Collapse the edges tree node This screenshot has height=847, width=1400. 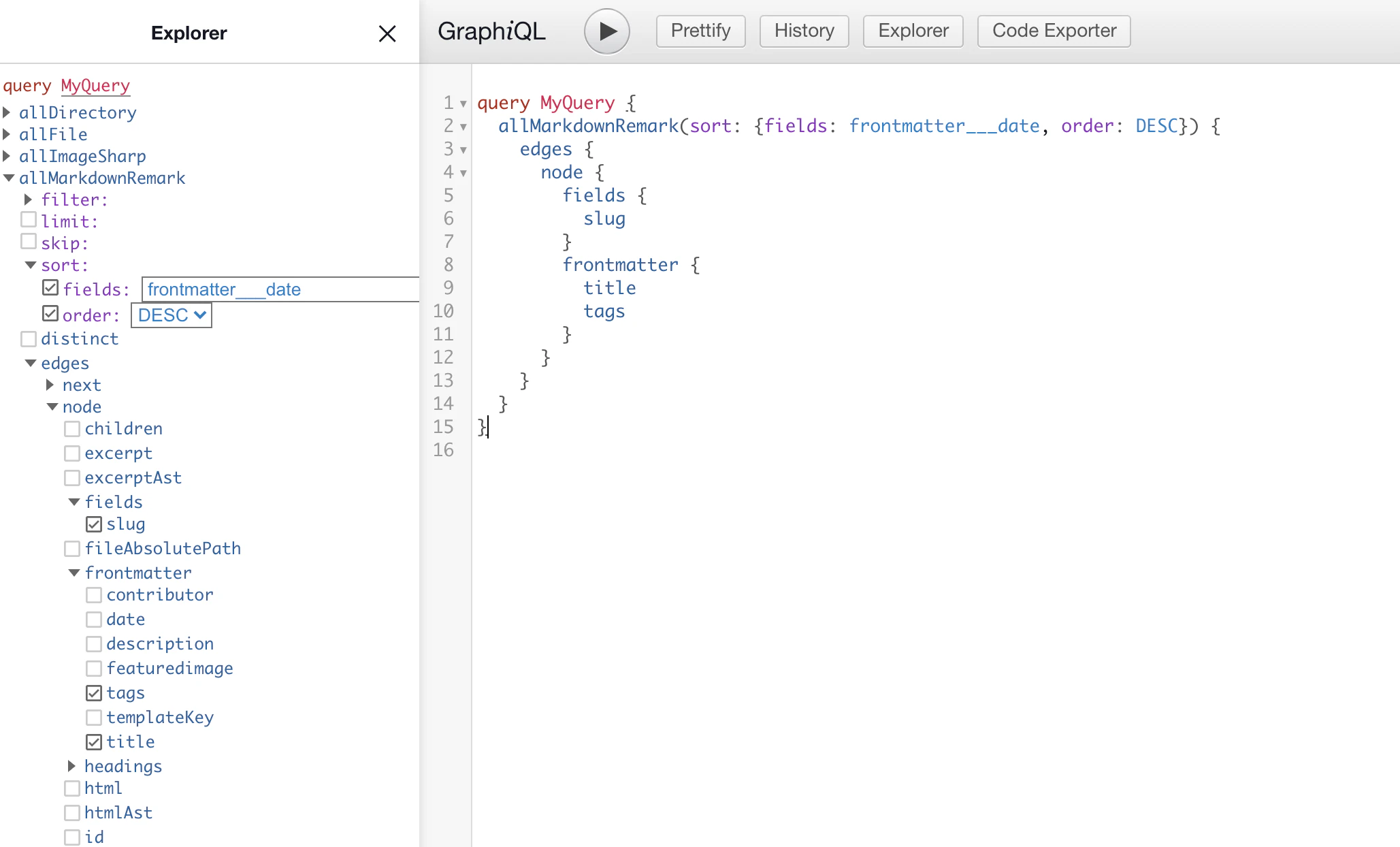pos(30,363)
